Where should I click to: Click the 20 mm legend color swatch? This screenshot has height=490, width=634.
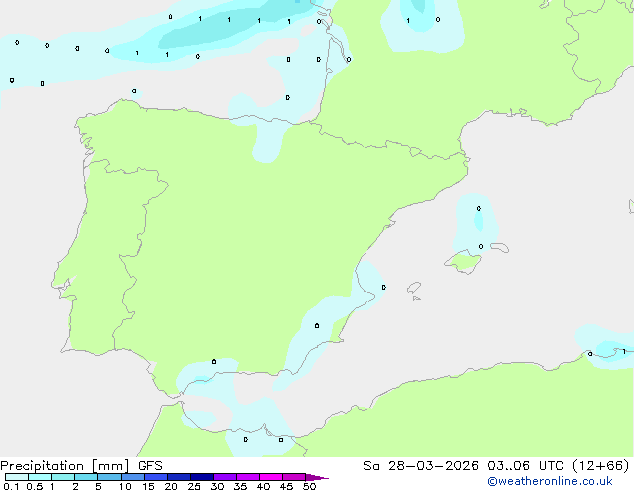[179, 477]
